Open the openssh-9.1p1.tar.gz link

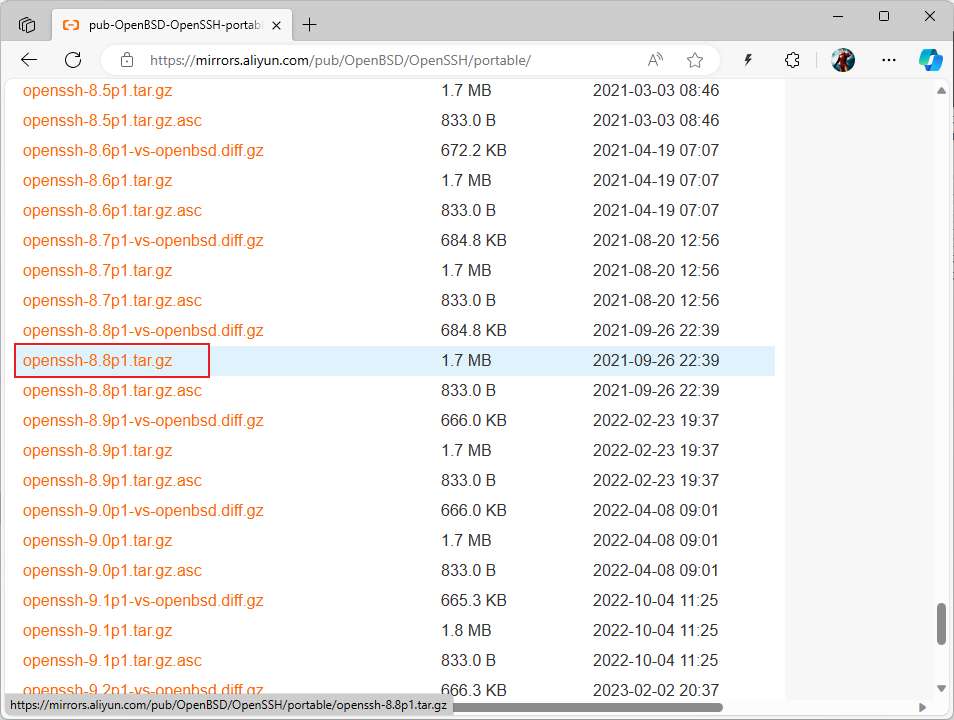click(x=98, y=630)
